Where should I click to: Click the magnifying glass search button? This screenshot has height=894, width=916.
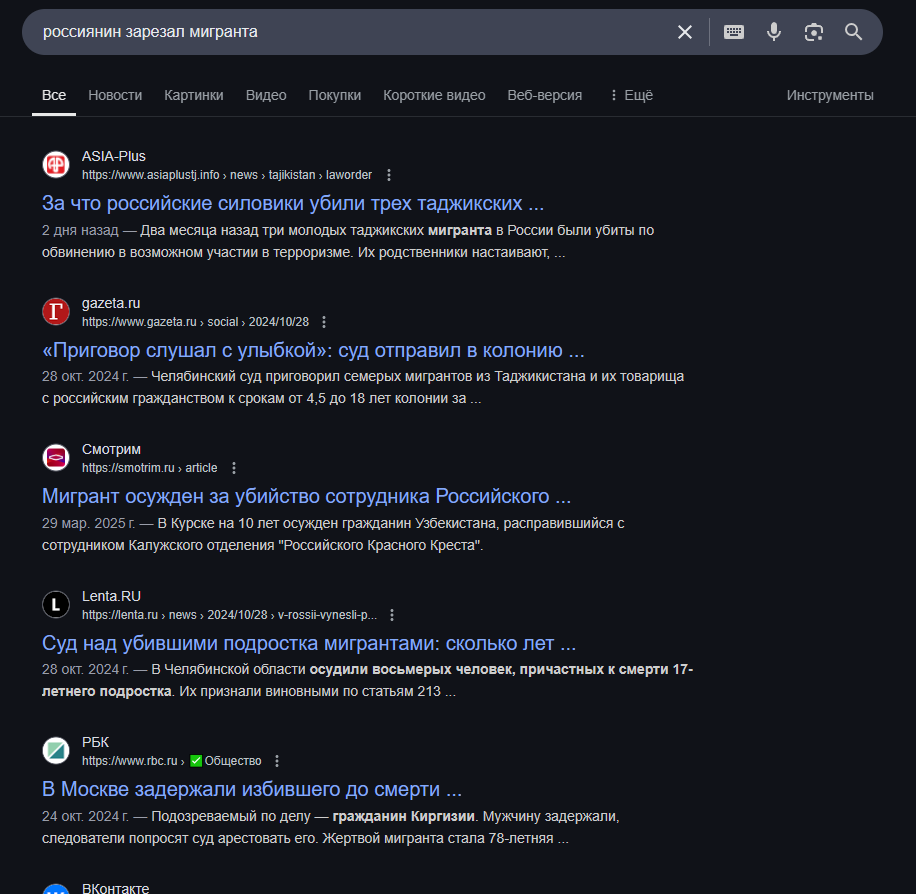[x=853, y=32]
